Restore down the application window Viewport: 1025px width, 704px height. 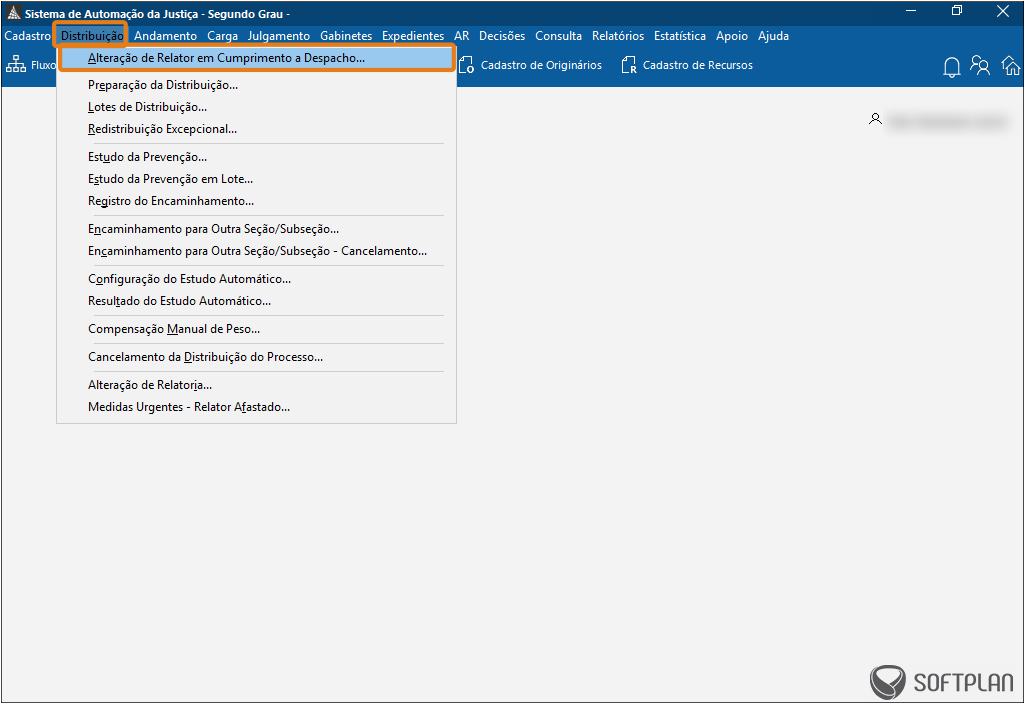point(957,11)
